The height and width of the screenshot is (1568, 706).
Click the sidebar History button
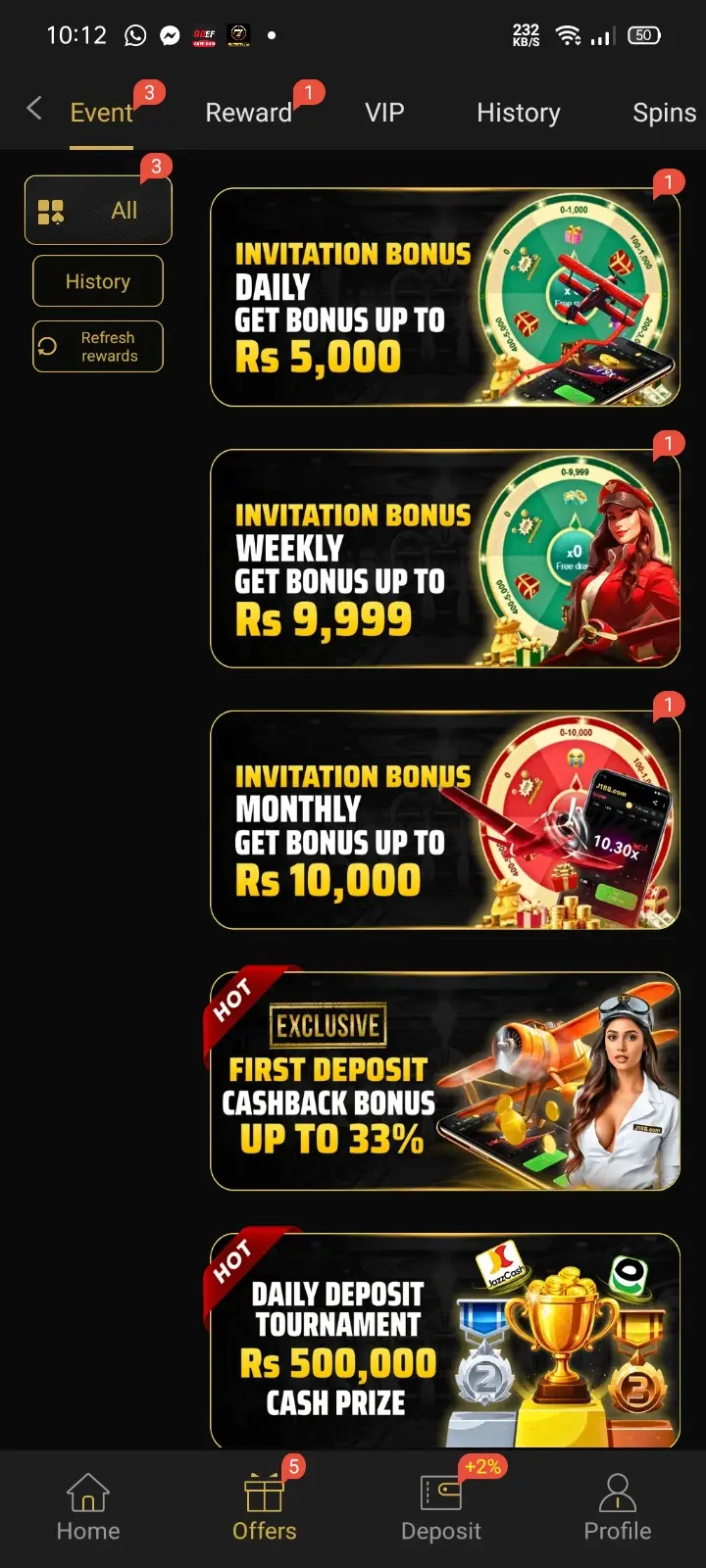tap(98, 281)
